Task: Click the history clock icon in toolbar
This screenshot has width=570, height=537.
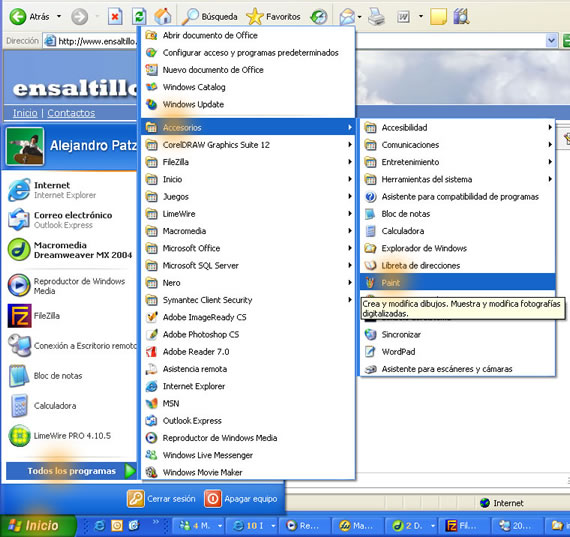Action: pyautogui.click(x=319, y=17)
